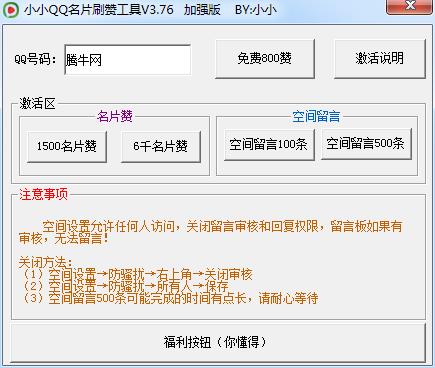
Task: Focus the QQ号码 input field
Action: (x=128, y=60)
